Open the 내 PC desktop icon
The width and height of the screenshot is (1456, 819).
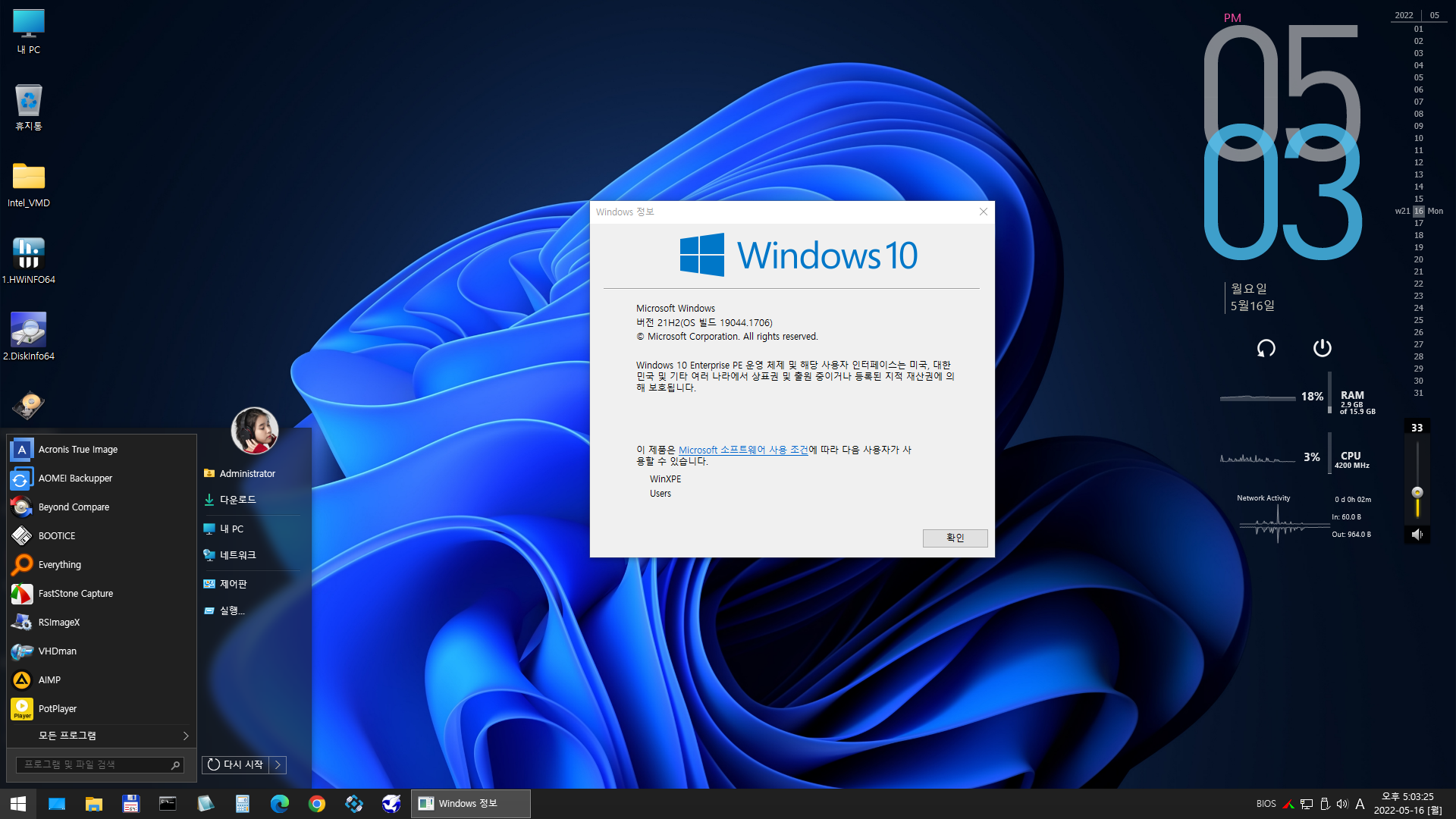click(x=29, y=31)
